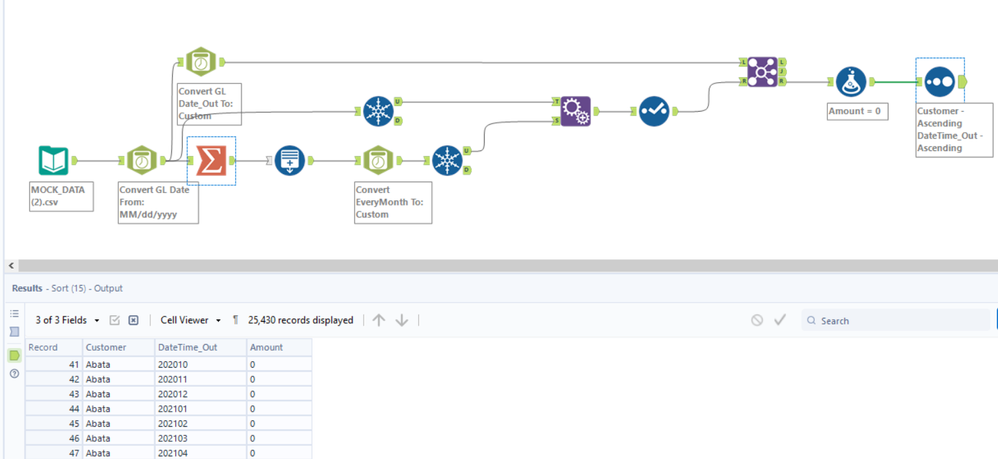The image size is (998, 459).
Task: Click Abata in record 44 row
Action: [118, 408]
